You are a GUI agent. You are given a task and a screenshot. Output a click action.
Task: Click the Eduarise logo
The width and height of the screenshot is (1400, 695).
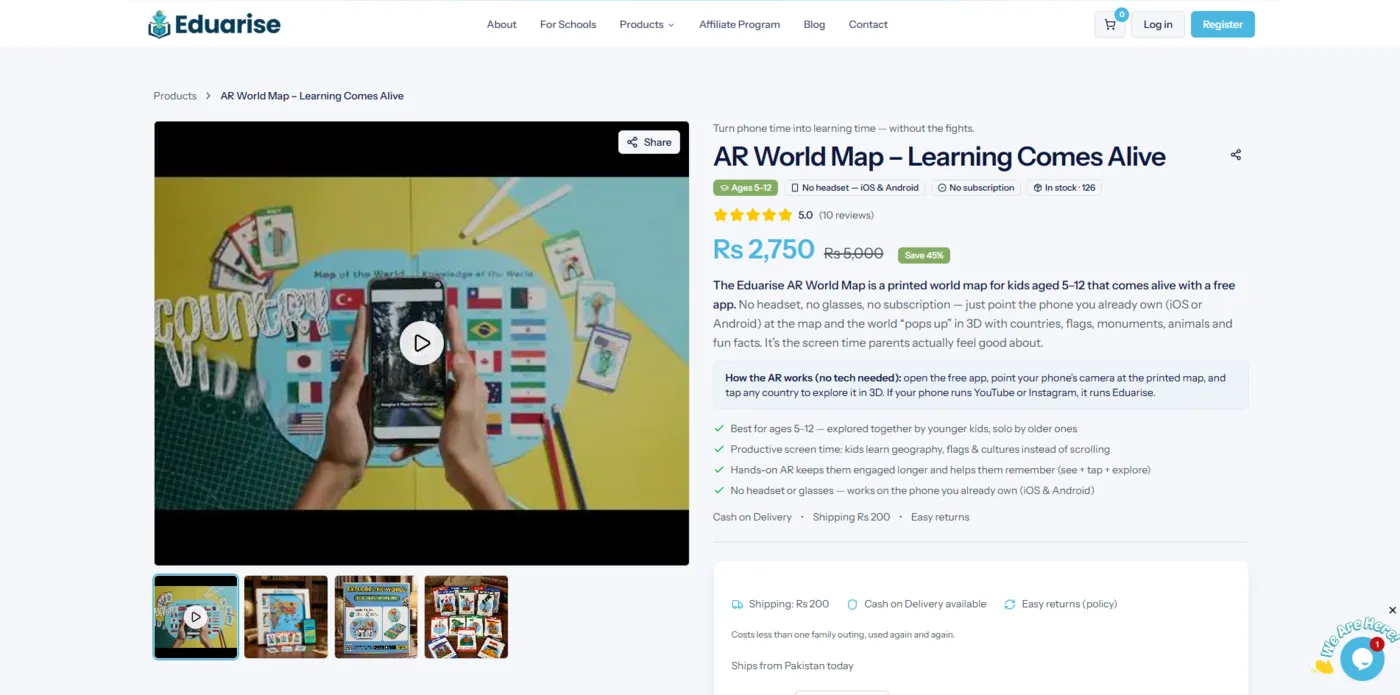[x=214, y=24]
